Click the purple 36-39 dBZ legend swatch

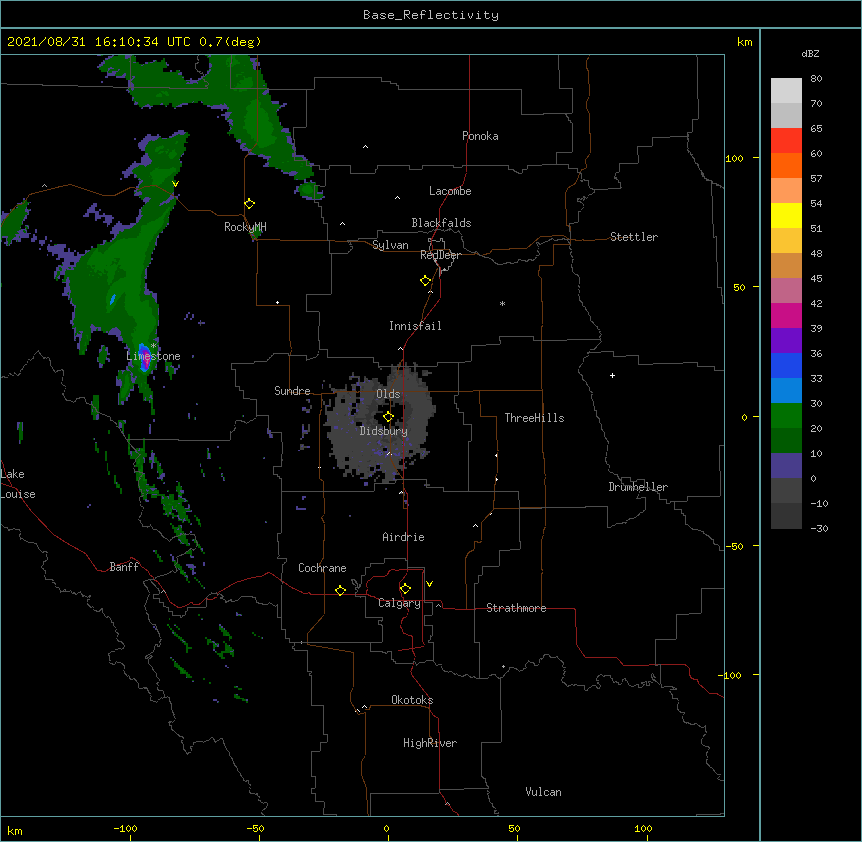[786, 340]
